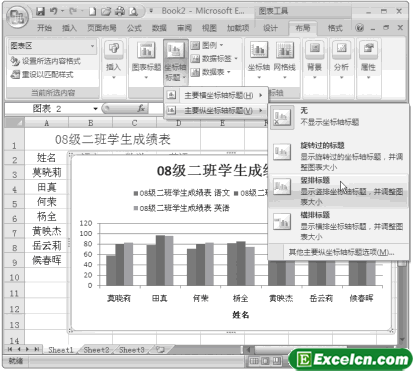Open 坐标轴 axes menu

259,61
